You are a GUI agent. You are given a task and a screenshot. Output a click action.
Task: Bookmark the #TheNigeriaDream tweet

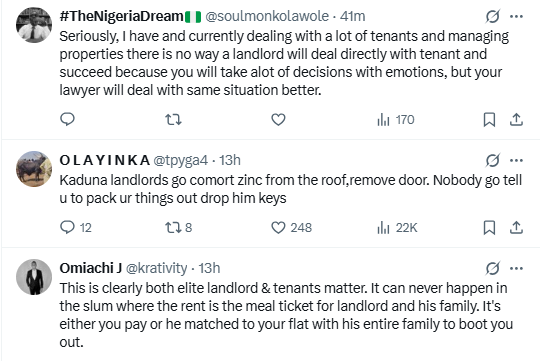point(489,120)
